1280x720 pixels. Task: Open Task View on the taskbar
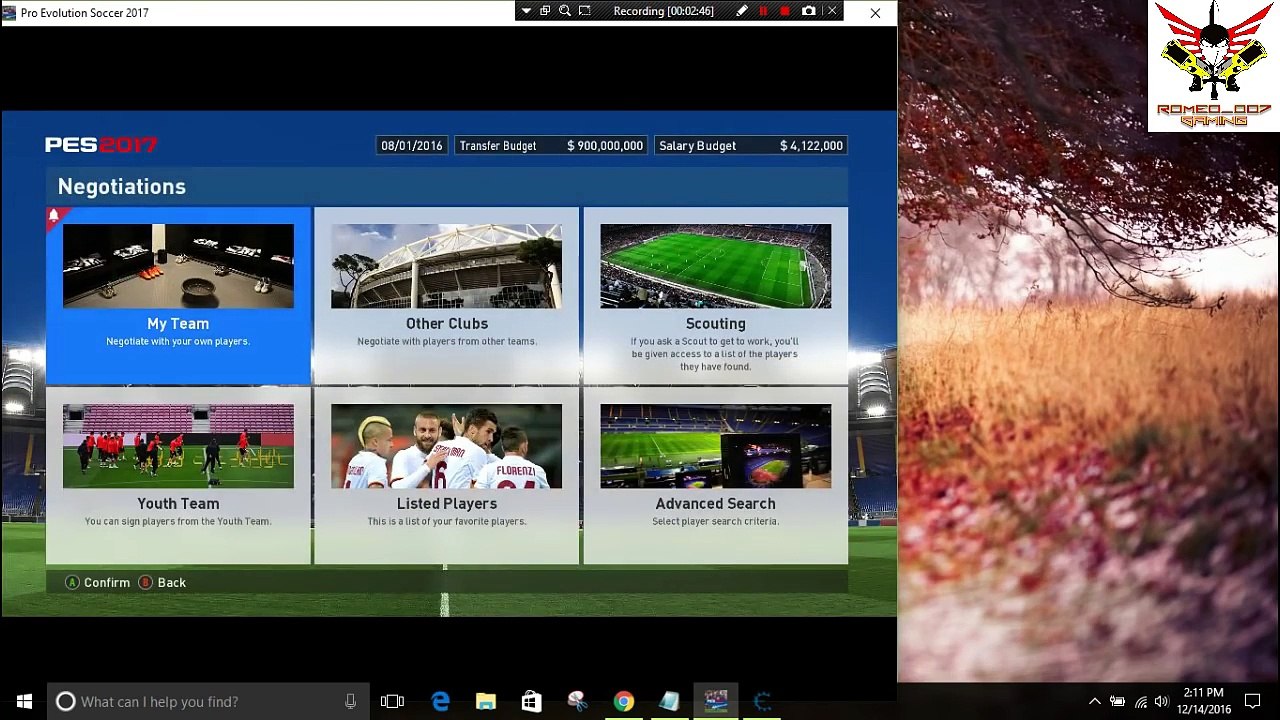click(393, 702)
